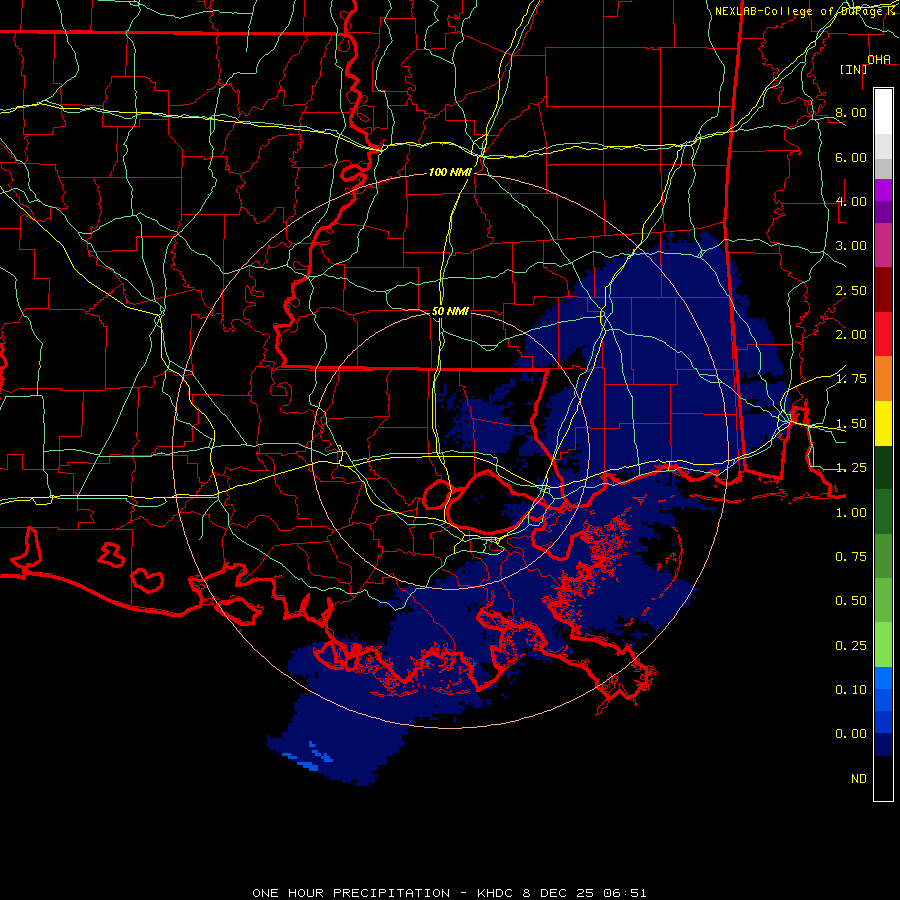Viewport: 900px width, 900px height.
Task: Click the 2.00 legend label
Action: pos(851,335)
